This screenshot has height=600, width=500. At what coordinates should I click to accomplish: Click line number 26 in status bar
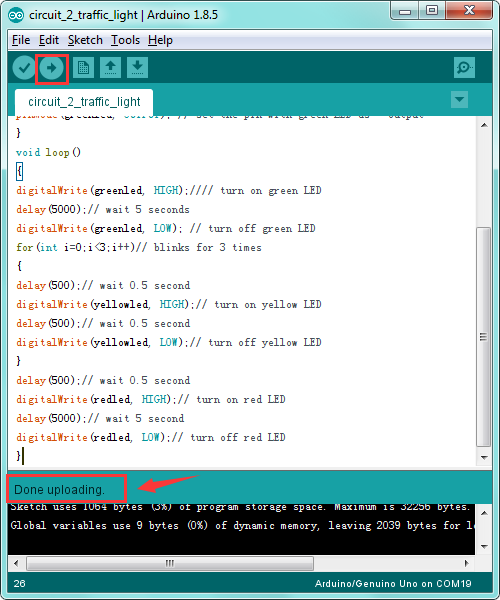pos(20,584)
